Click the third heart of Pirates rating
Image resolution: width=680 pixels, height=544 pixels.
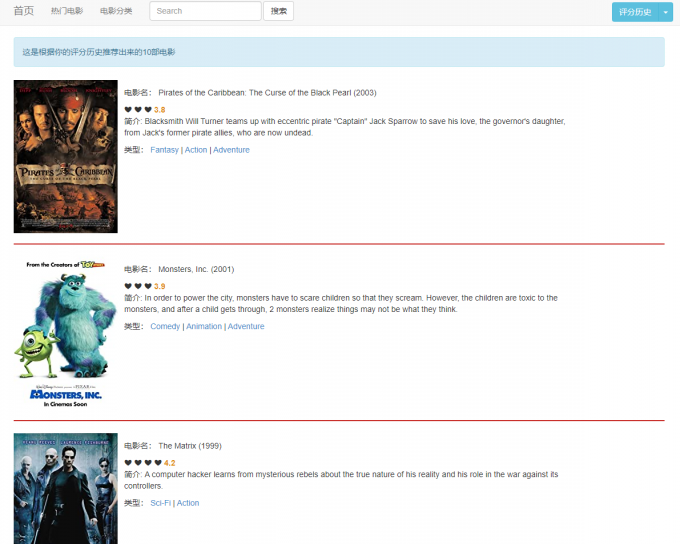148,109
